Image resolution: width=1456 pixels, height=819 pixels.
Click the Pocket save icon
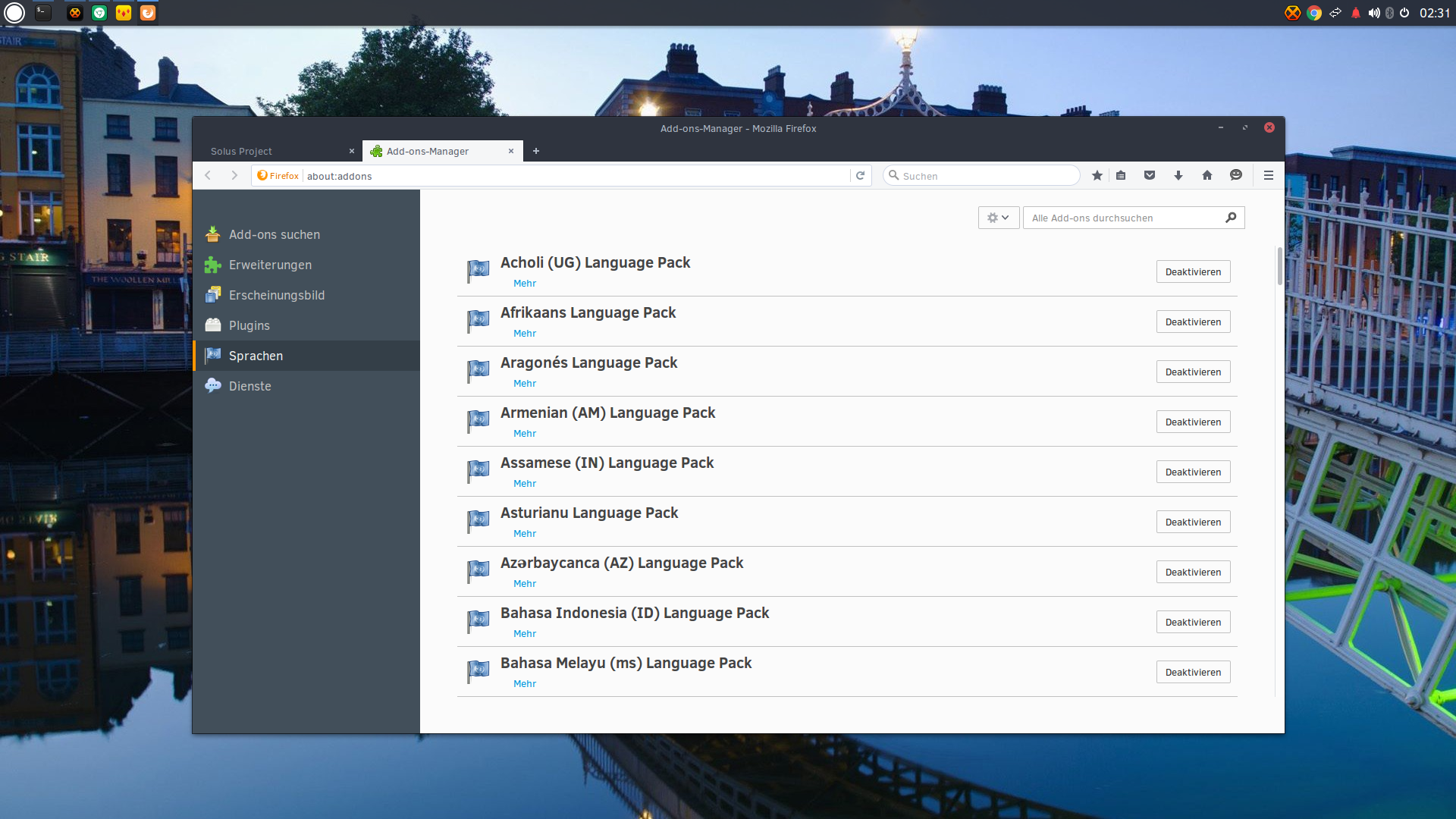pyautogui.click(x=1150, y=175)
